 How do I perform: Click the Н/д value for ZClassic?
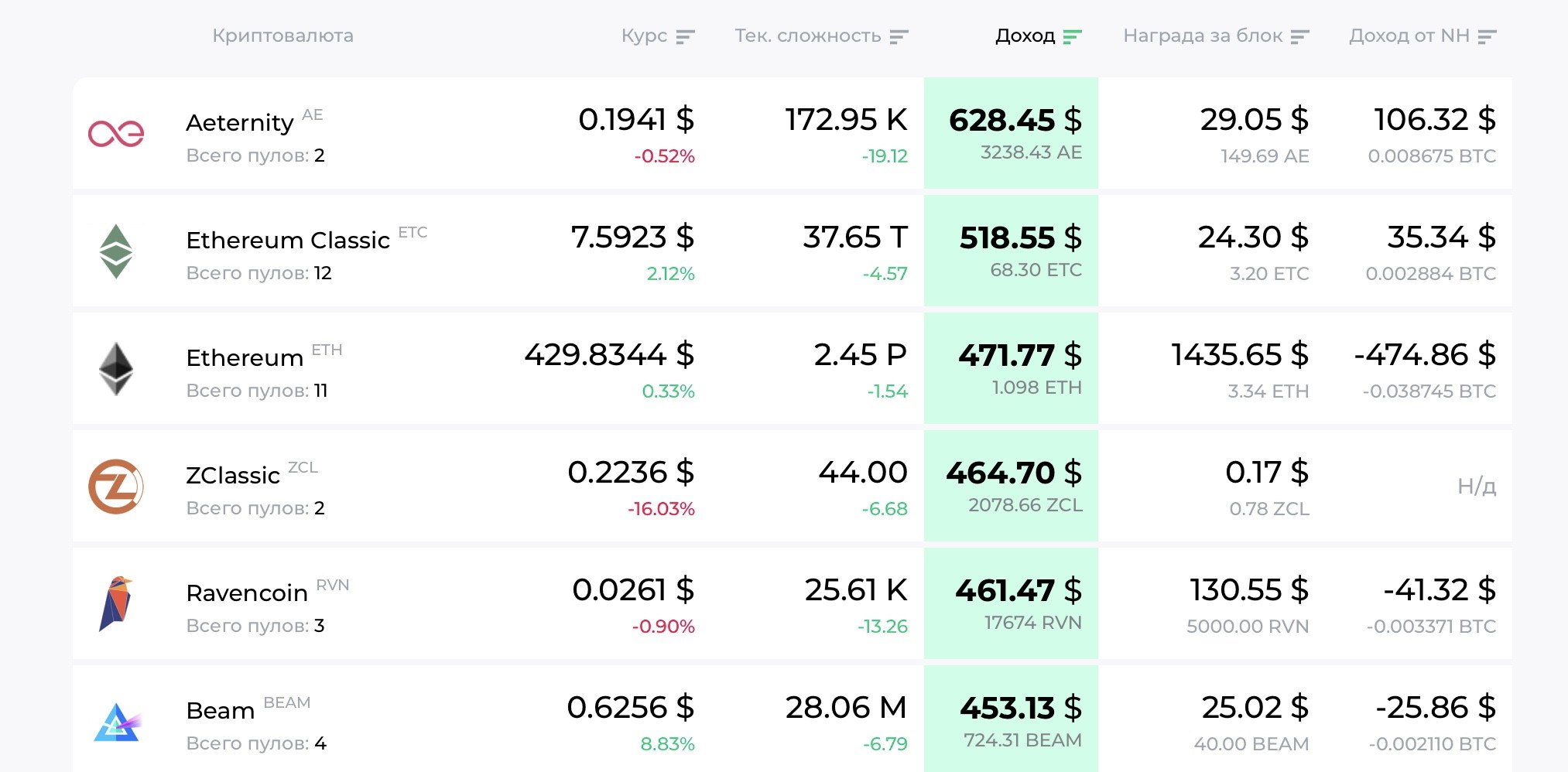(x=1477, y=487)
